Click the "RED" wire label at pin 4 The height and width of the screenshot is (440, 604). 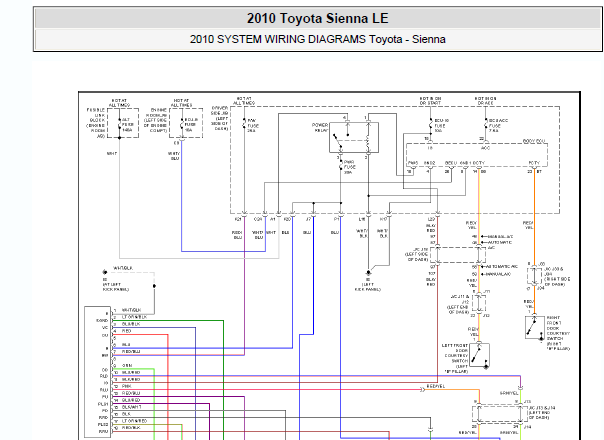126,331
